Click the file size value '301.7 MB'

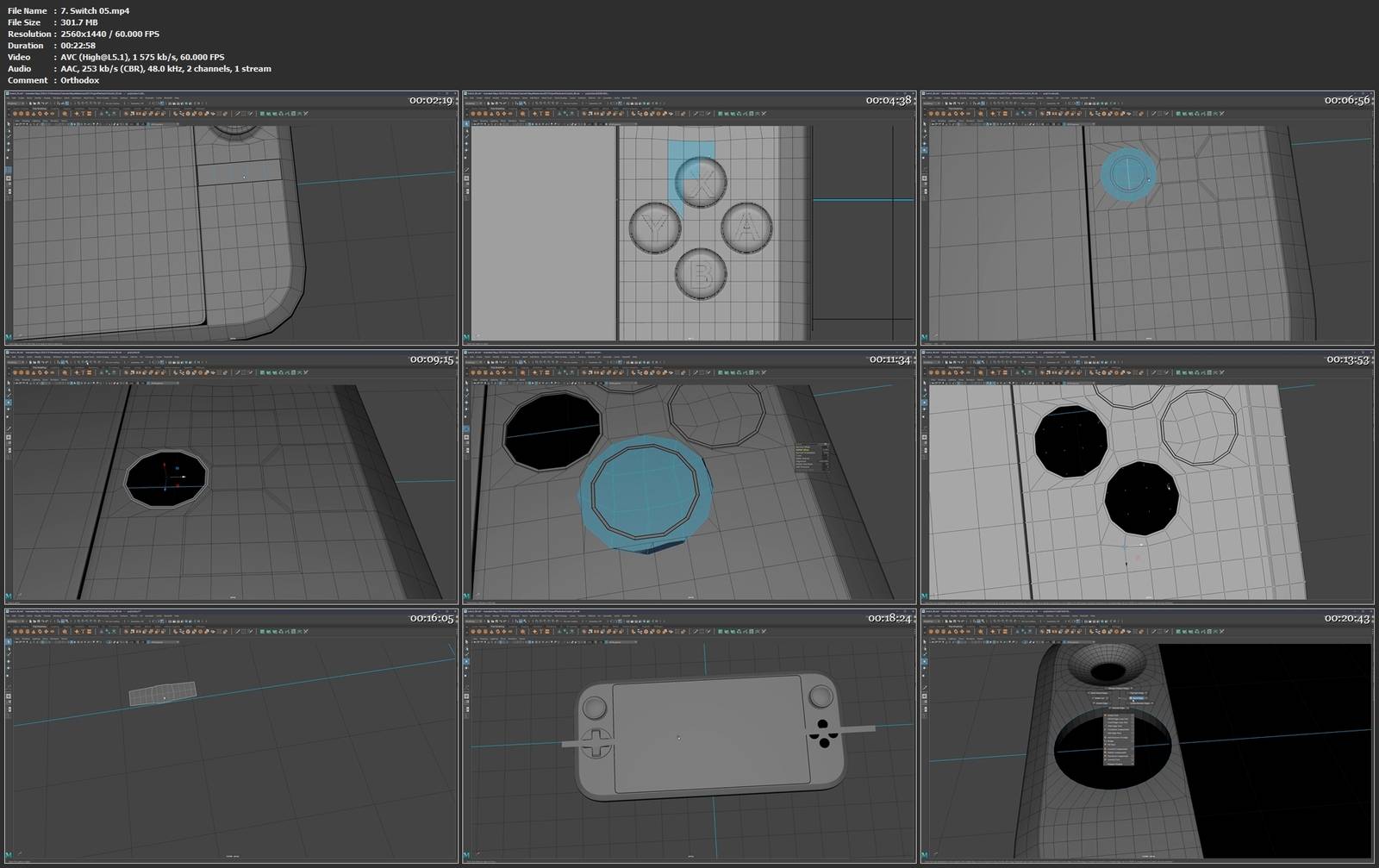pos(79,22)
